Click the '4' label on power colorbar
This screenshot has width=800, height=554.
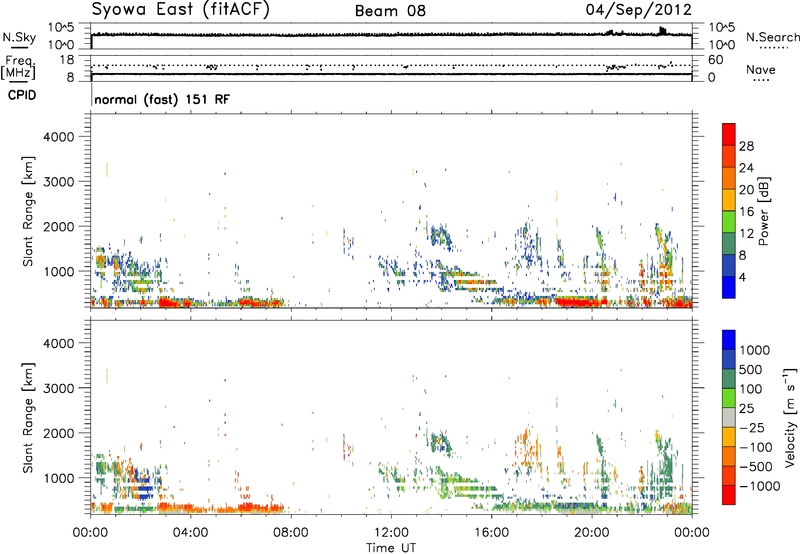(742, 278)
